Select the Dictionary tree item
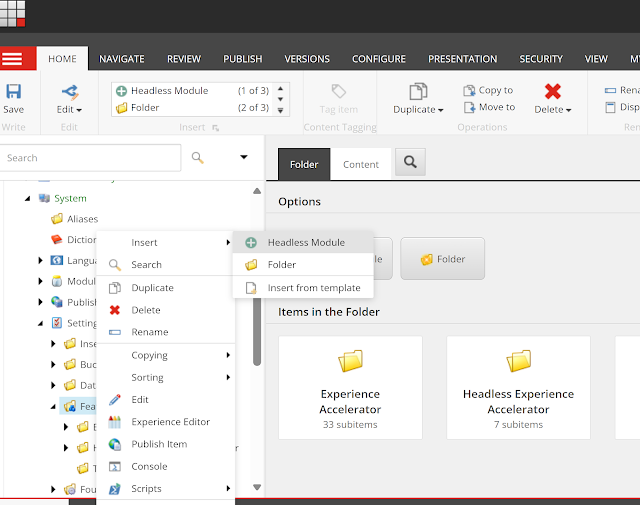The height and width of the screenshot is (505, 640). 74,240
